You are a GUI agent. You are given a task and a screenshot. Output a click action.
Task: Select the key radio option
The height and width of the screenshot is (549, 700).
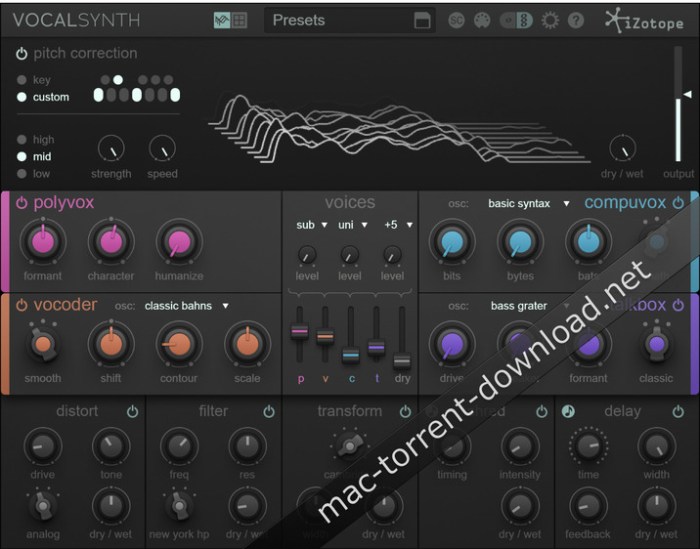[x=22, y=80]
